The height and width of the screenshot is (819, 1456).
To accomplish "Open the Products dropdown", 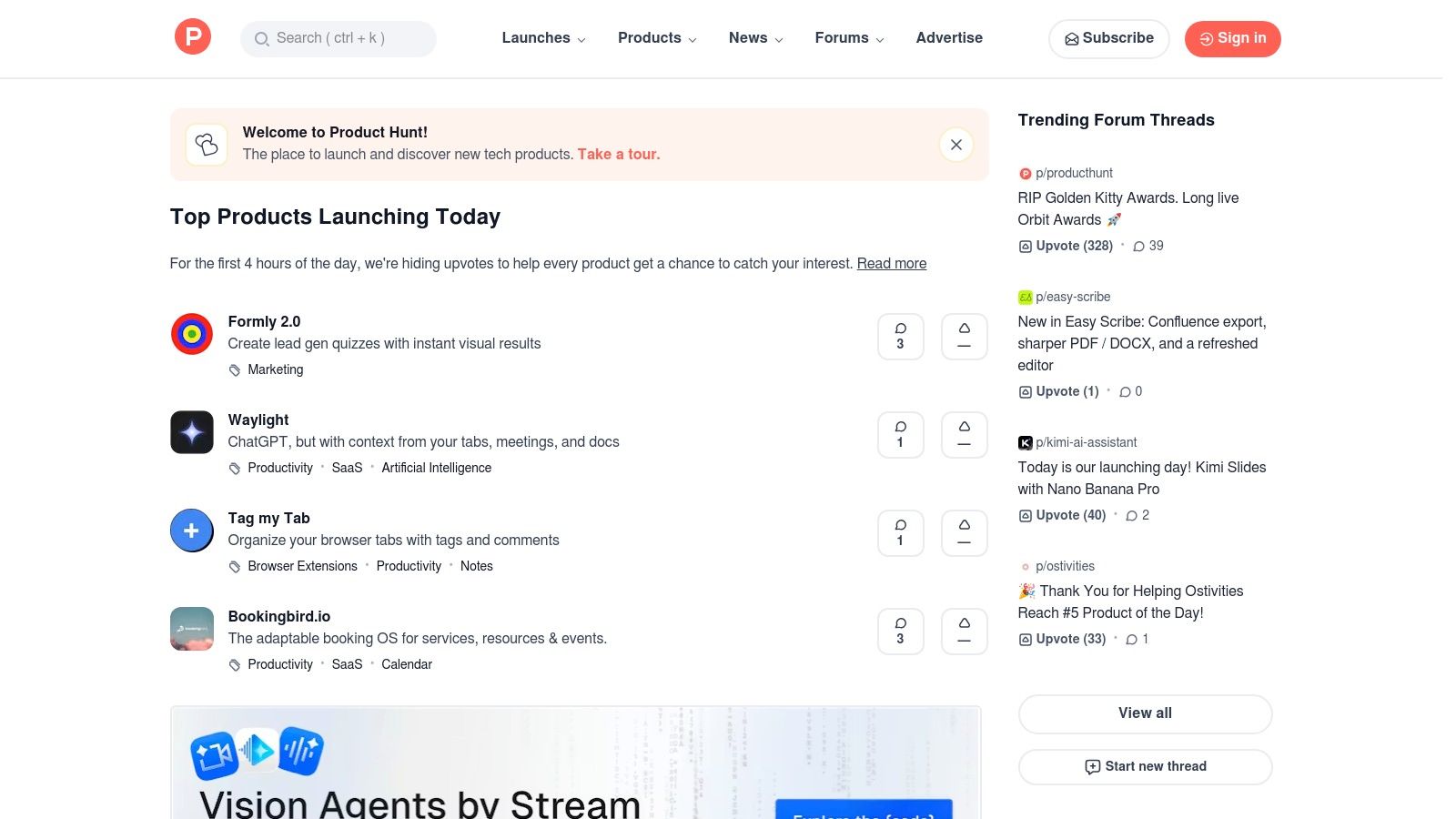I will (656, 38).
